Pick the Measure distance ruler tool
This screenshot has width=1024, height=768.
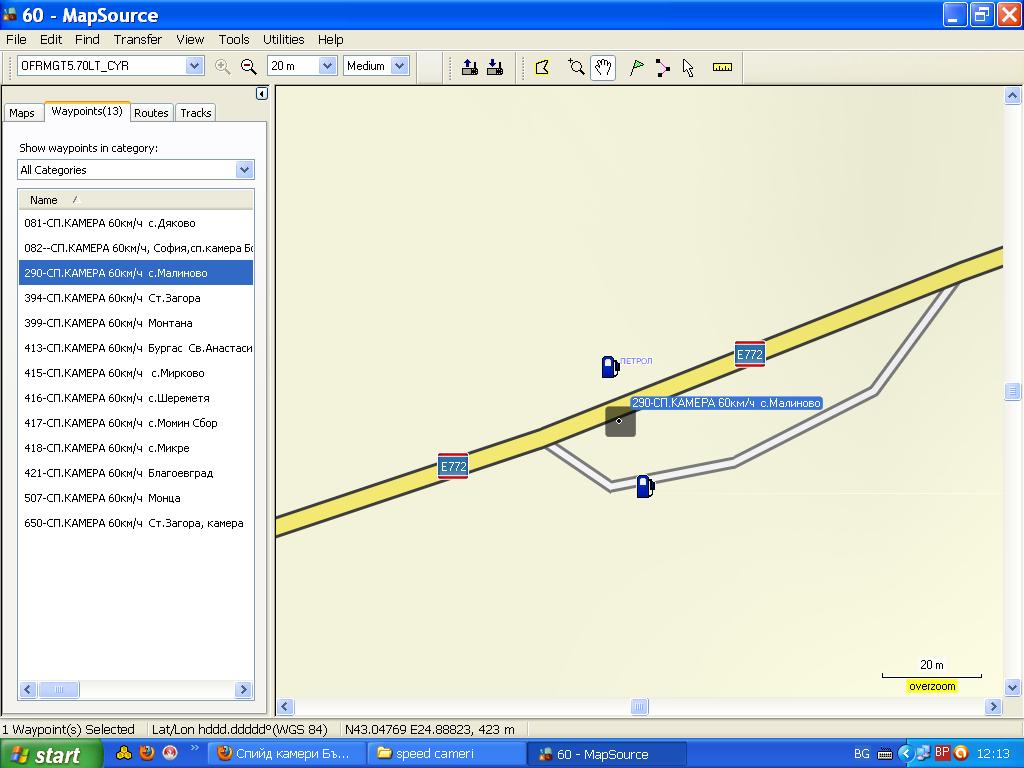point(722,67)
